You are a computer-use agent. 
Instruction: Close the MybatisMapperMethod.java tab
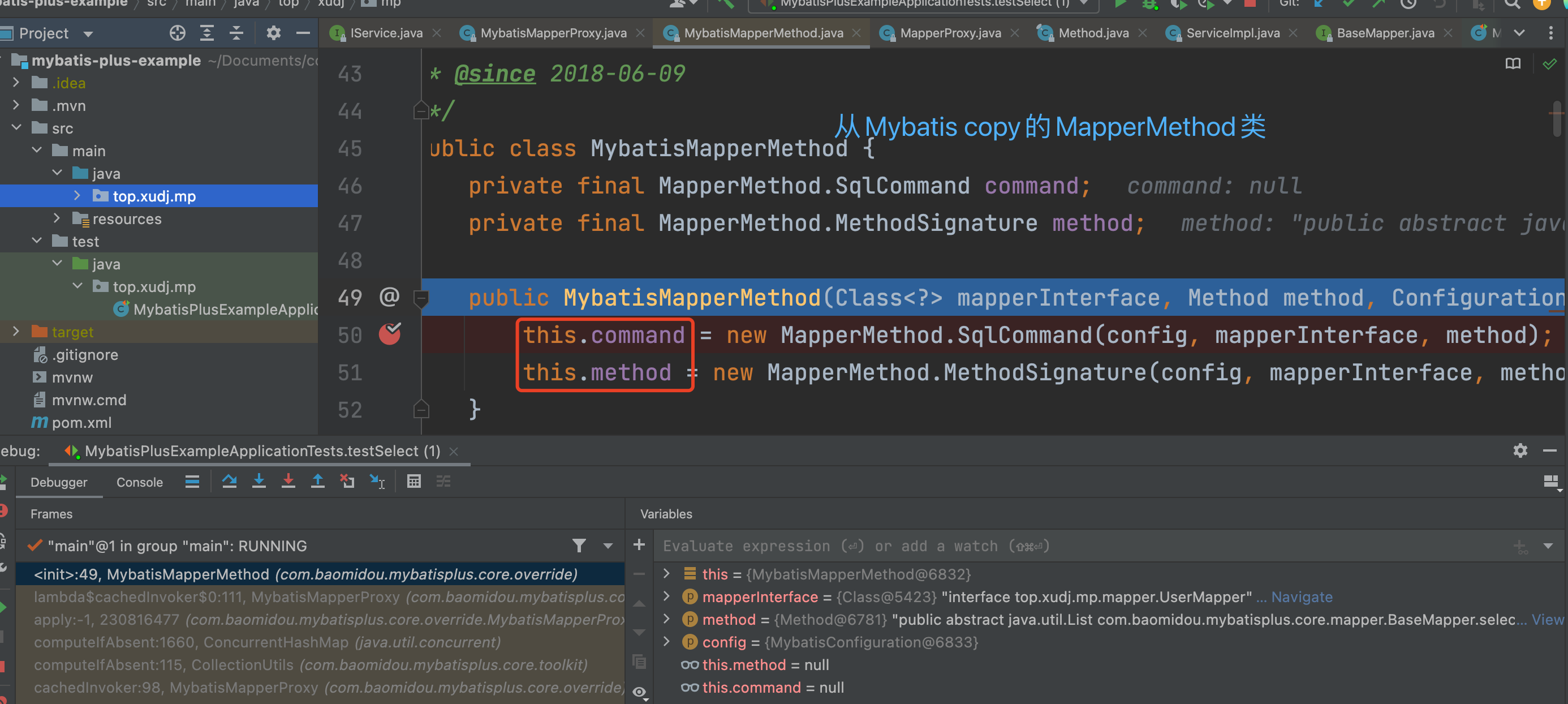pyautogui.click(x=856, y=33)
